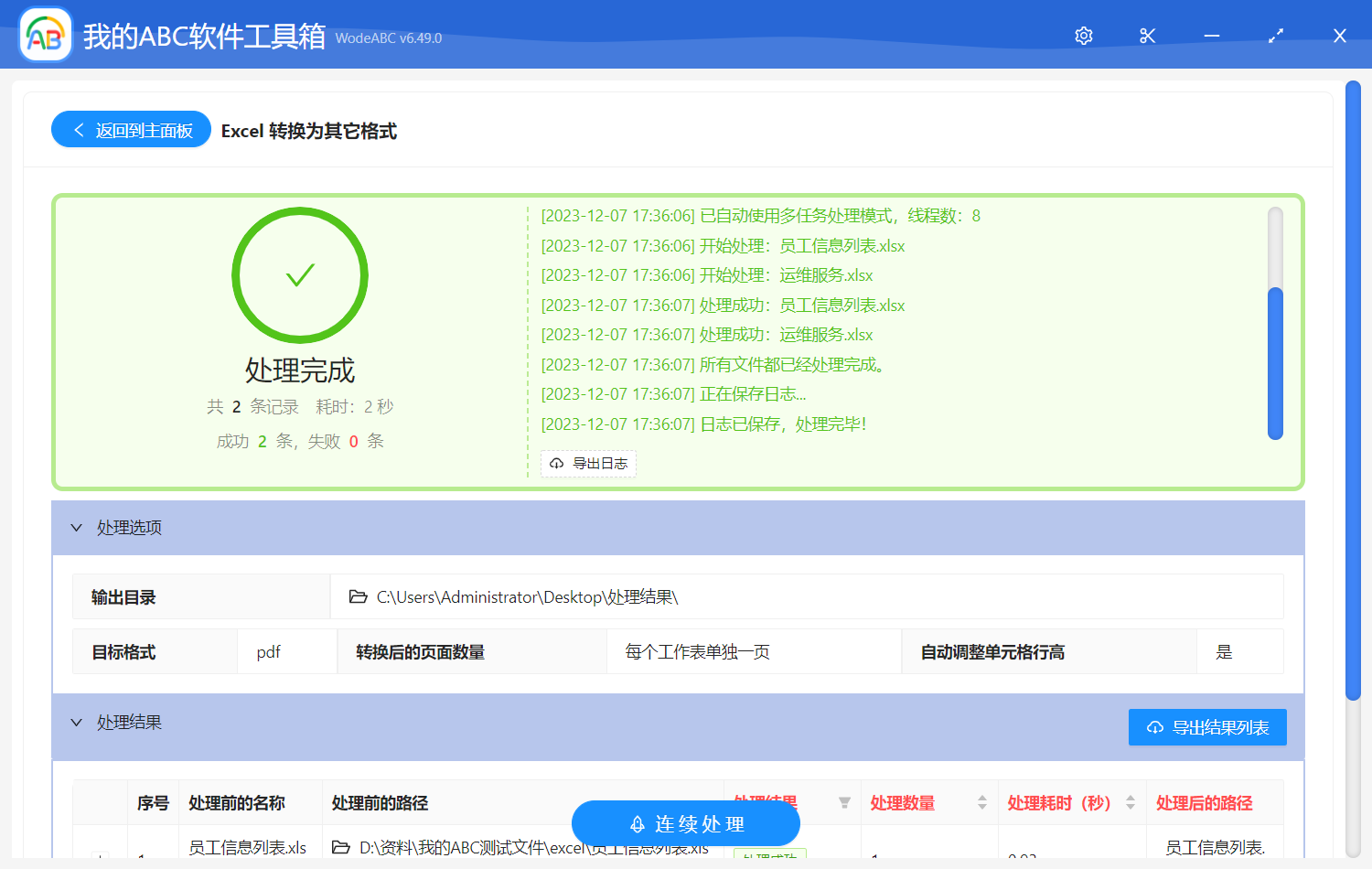Toggle 自动调整单元格行高 from 是

click(x=1225, y=651)
